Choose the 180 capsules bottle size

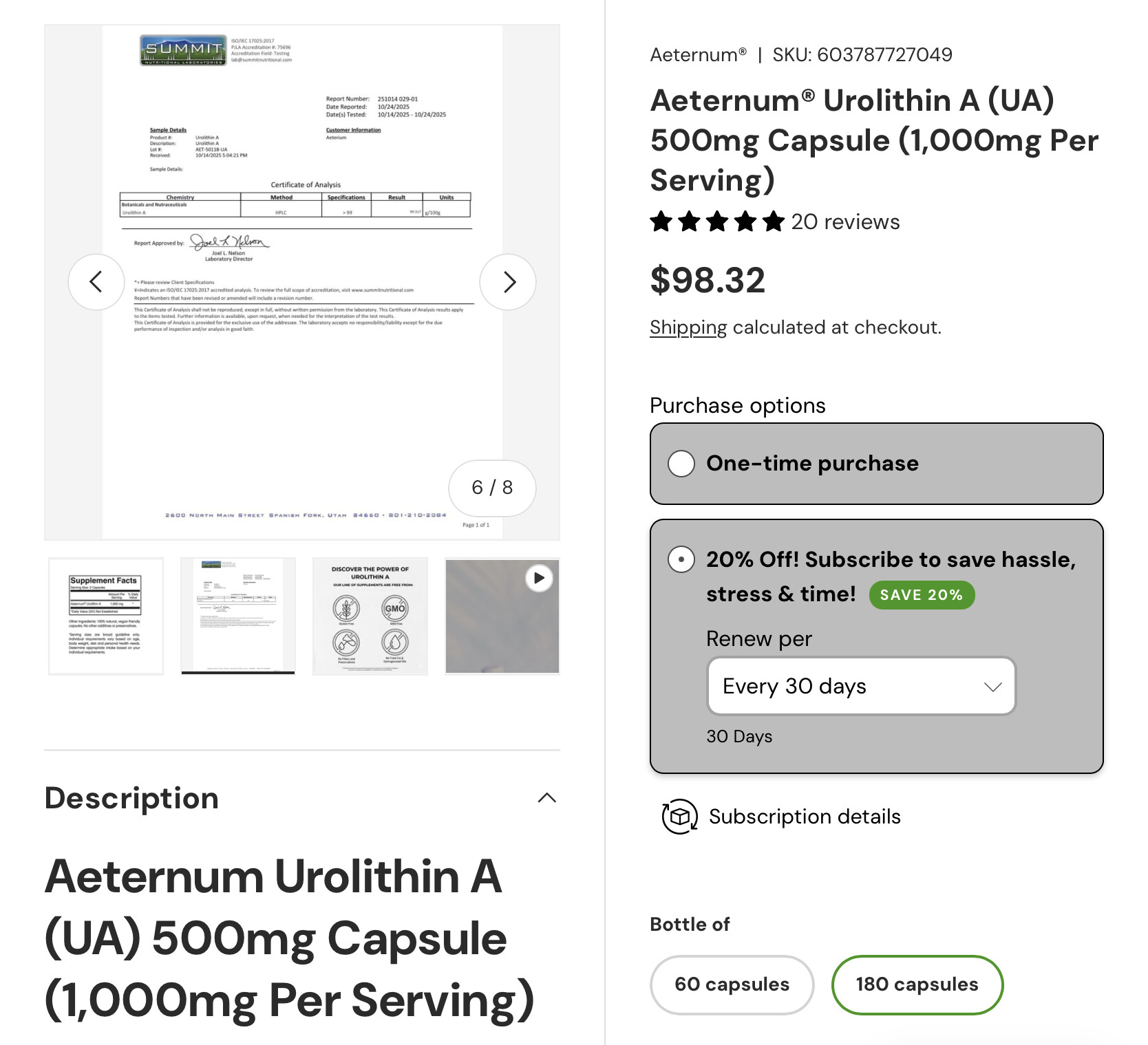pyautogui.click(x=917, y=984)
